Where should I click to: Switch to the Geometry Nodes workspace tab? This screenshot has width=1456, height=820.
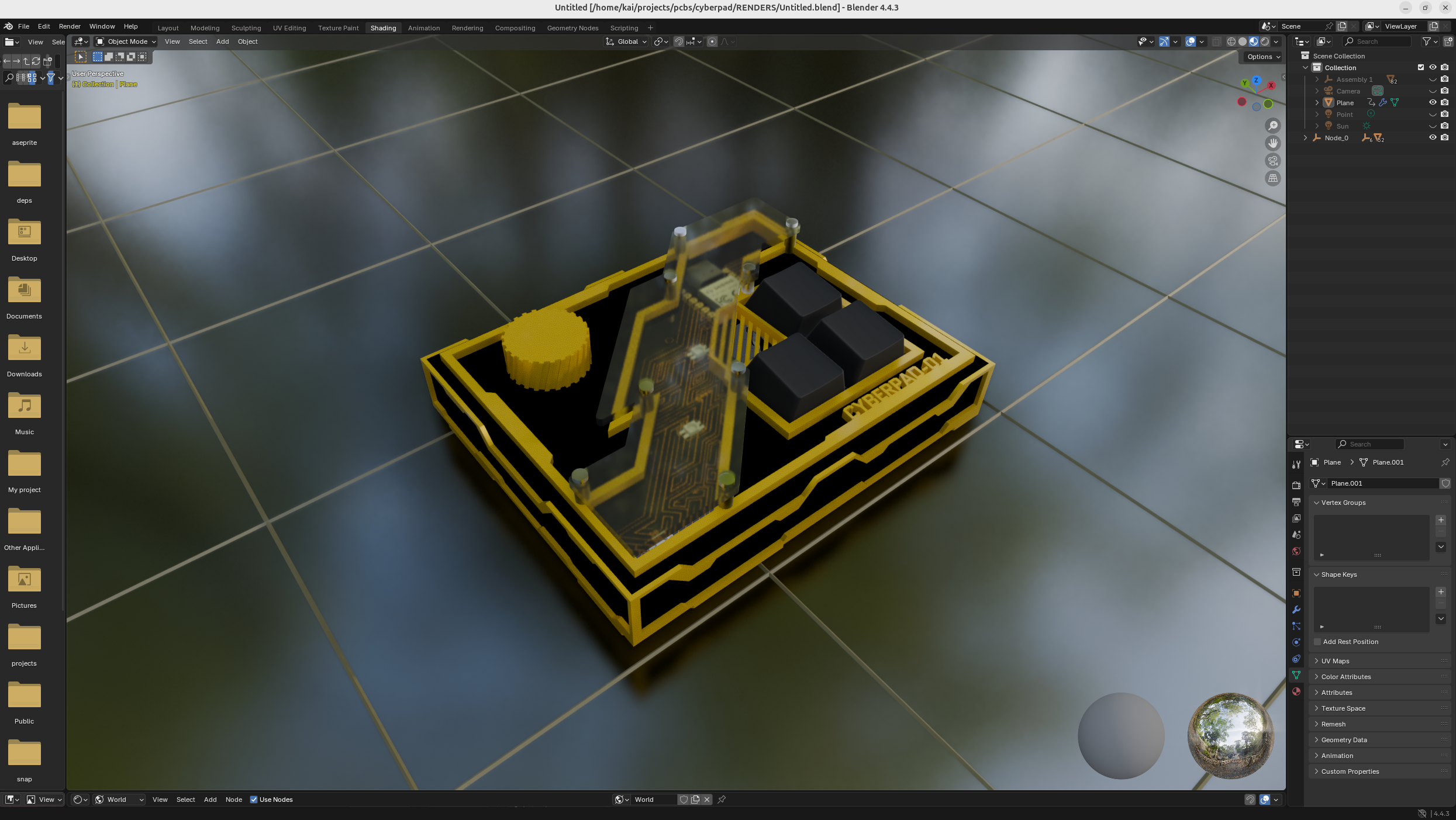click(572, 28)
